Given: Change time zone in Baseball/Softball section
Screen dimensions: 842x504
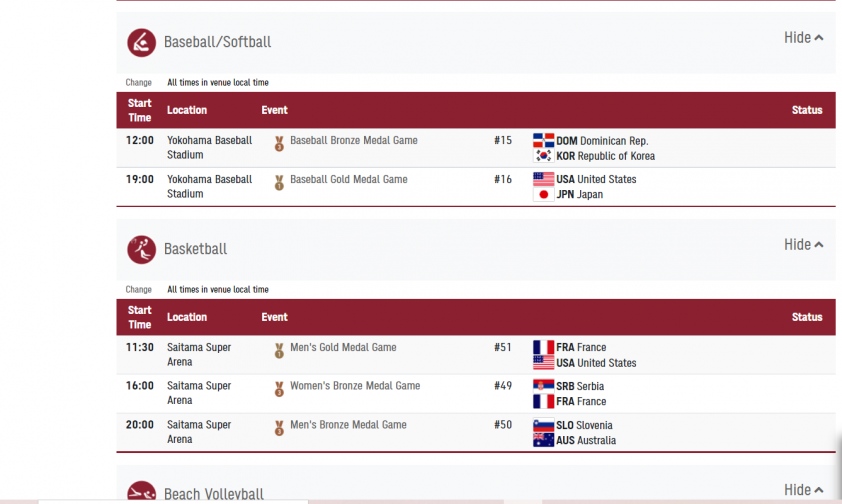Looking at the screenshot, I should [139, 83].
